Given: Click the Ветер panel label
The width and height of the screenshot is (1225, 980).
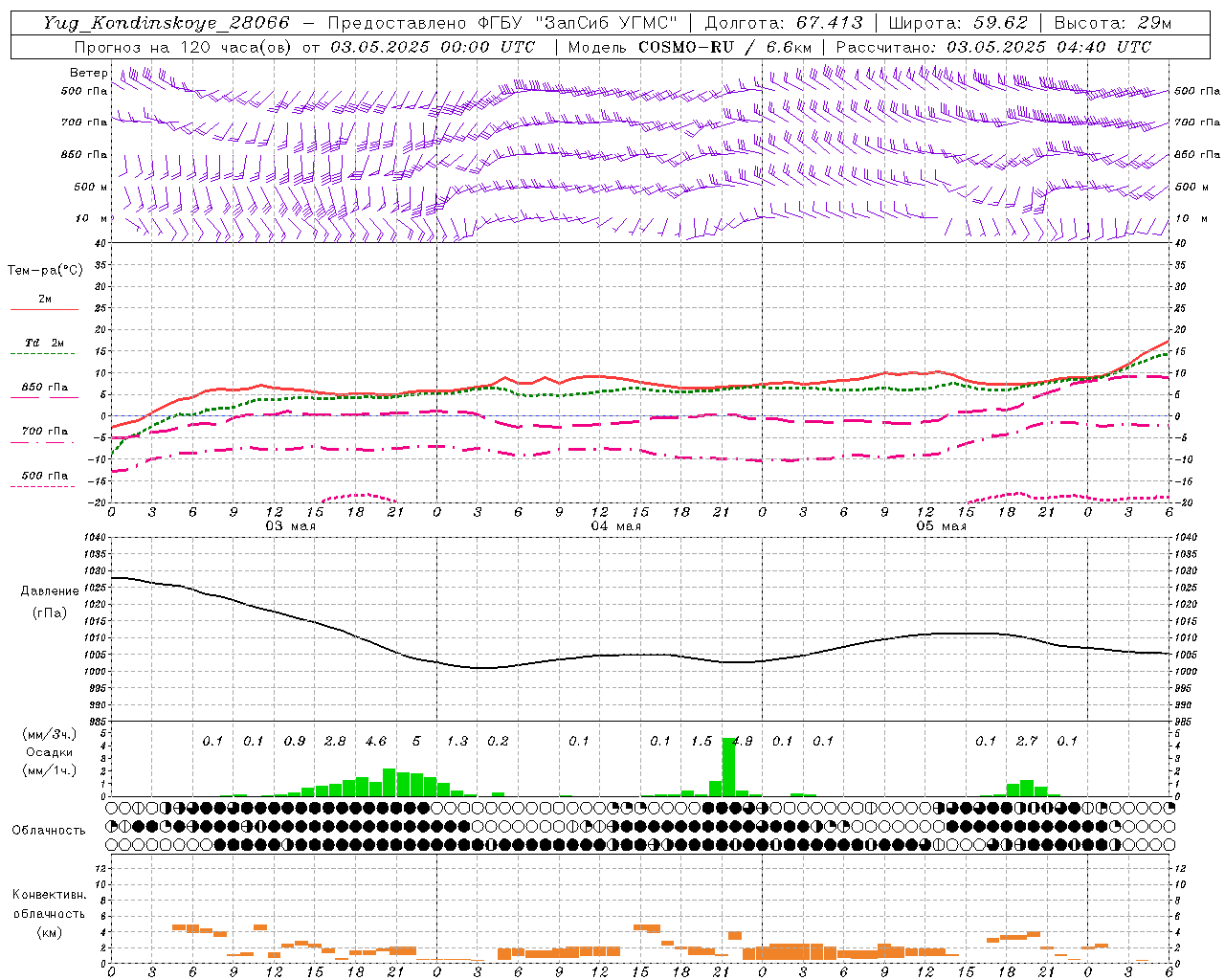Looking at the screenshot, I should coord(88,73).
